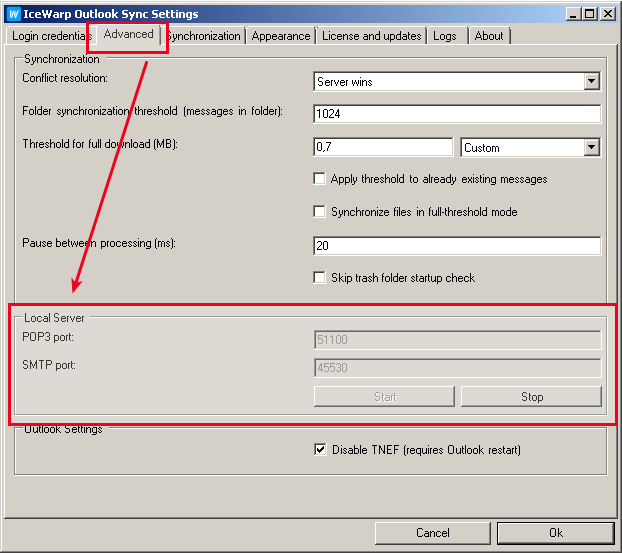Select the Advanced tab
Screen dimensions: 622x553
click(129, 34)
